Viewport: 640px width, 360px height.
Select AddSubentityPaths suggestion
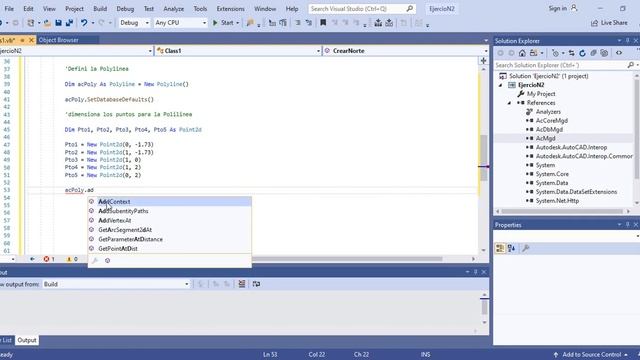[169, 211]
